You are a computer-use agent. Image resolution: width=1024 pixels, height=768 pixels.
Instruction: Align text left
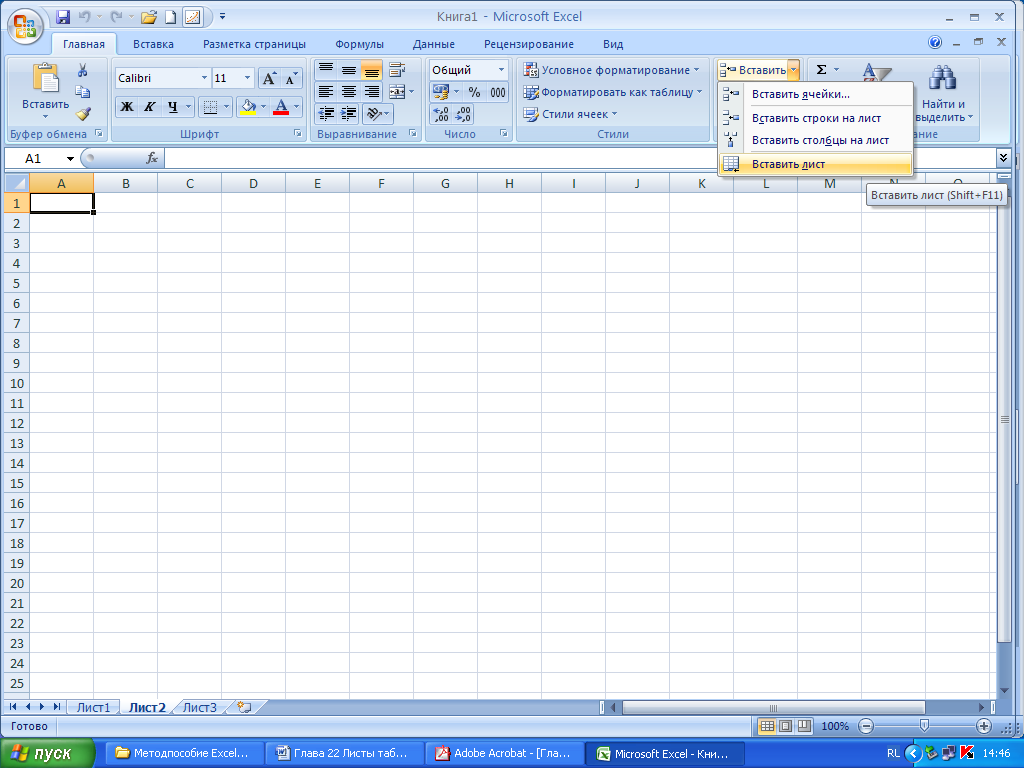tap(326, 91)
